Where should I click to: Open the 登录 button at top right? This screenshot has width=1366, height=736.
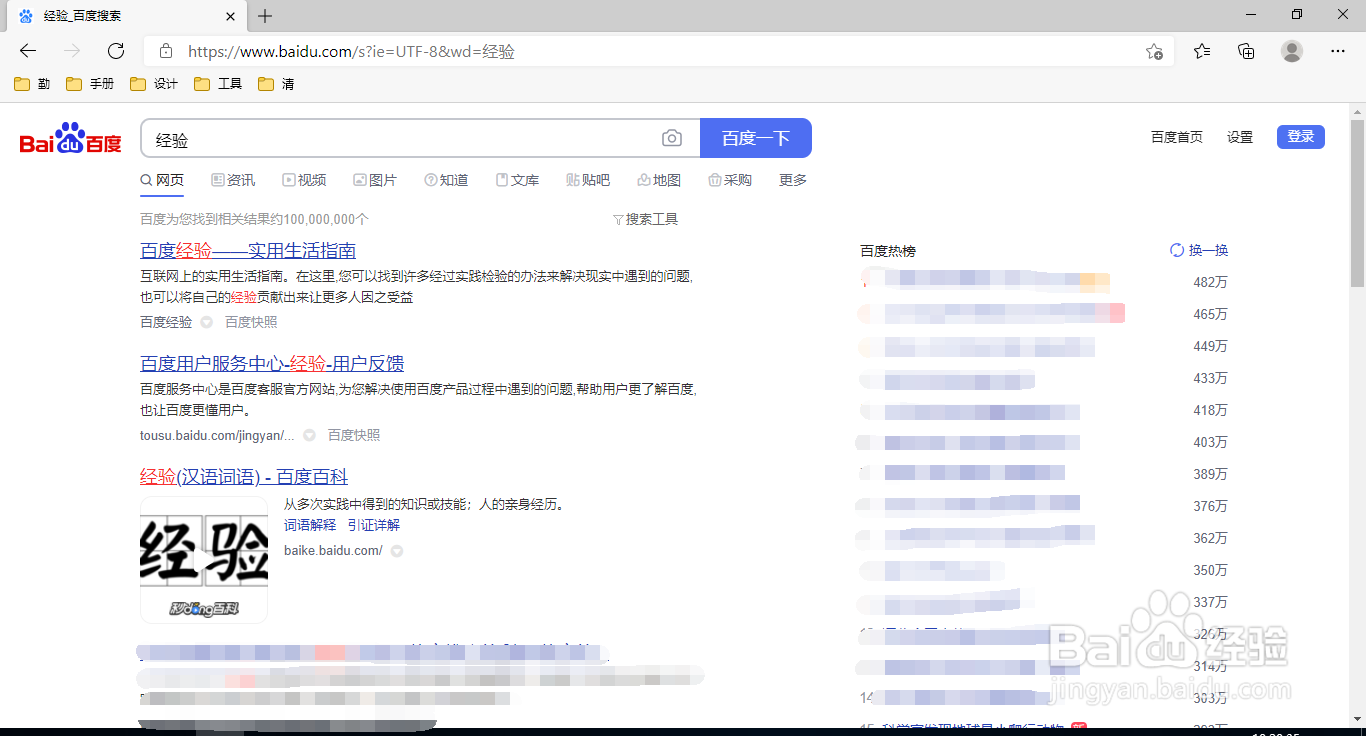point(1300,136)
